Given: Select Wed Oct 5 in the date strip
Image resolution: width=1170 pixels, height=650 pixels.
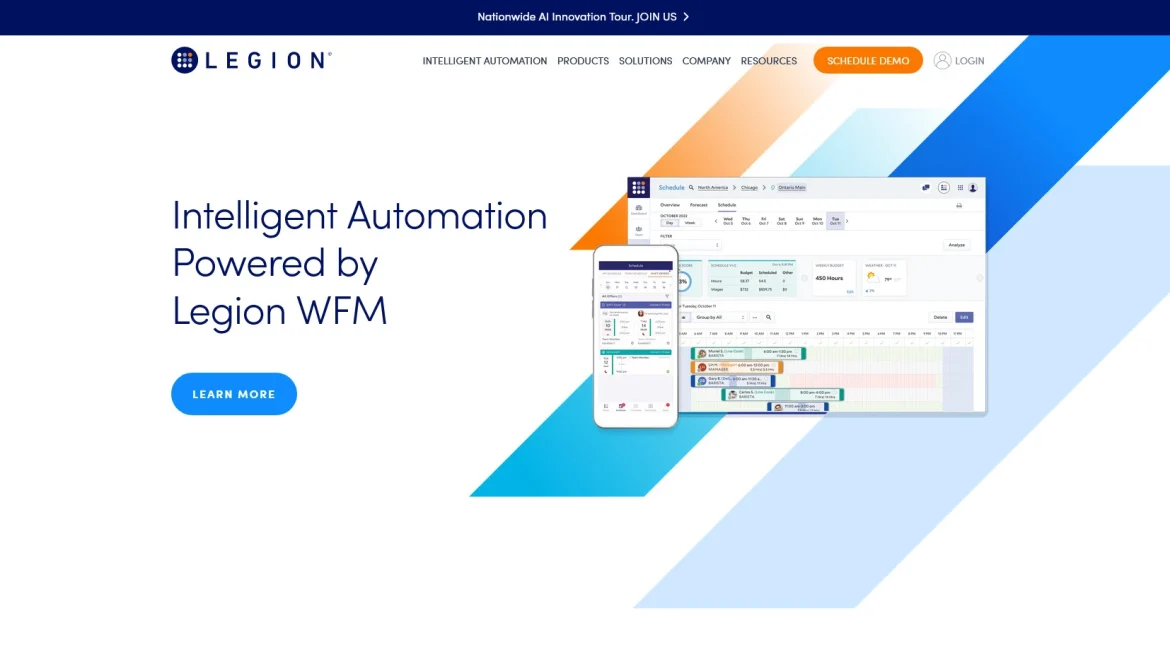Looking at the screenshot, I should [x=728, y=221].
